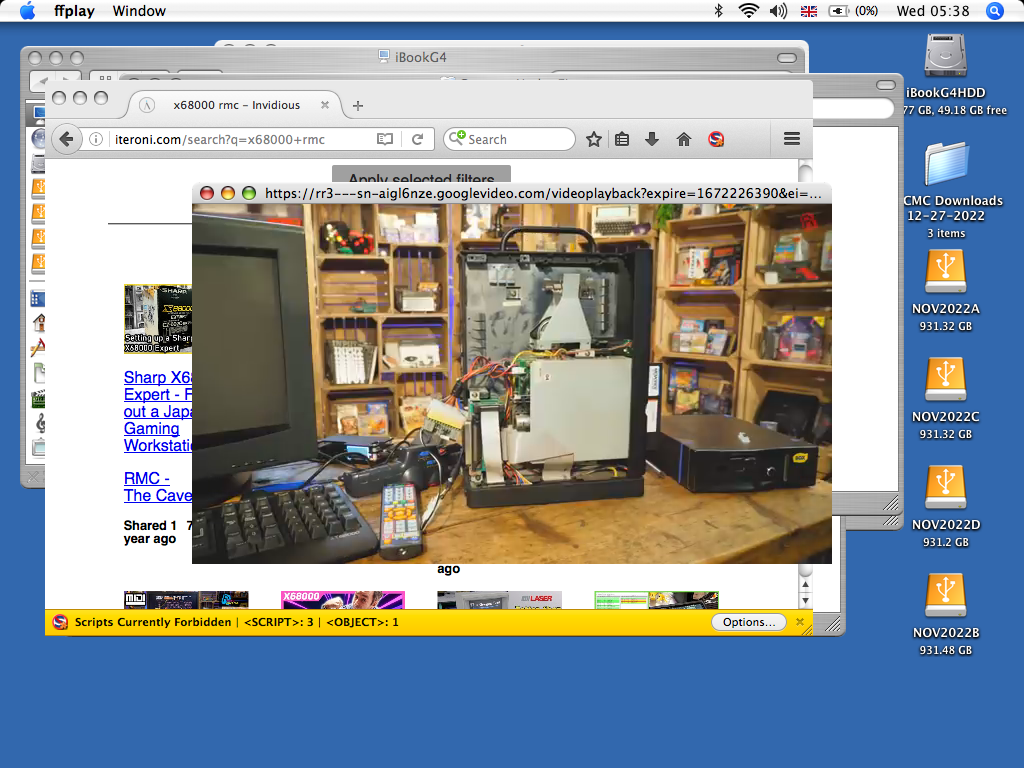Select the x68000 rmc – Invidious tab
Screen dimensions: 1024x768
point(236,105)
